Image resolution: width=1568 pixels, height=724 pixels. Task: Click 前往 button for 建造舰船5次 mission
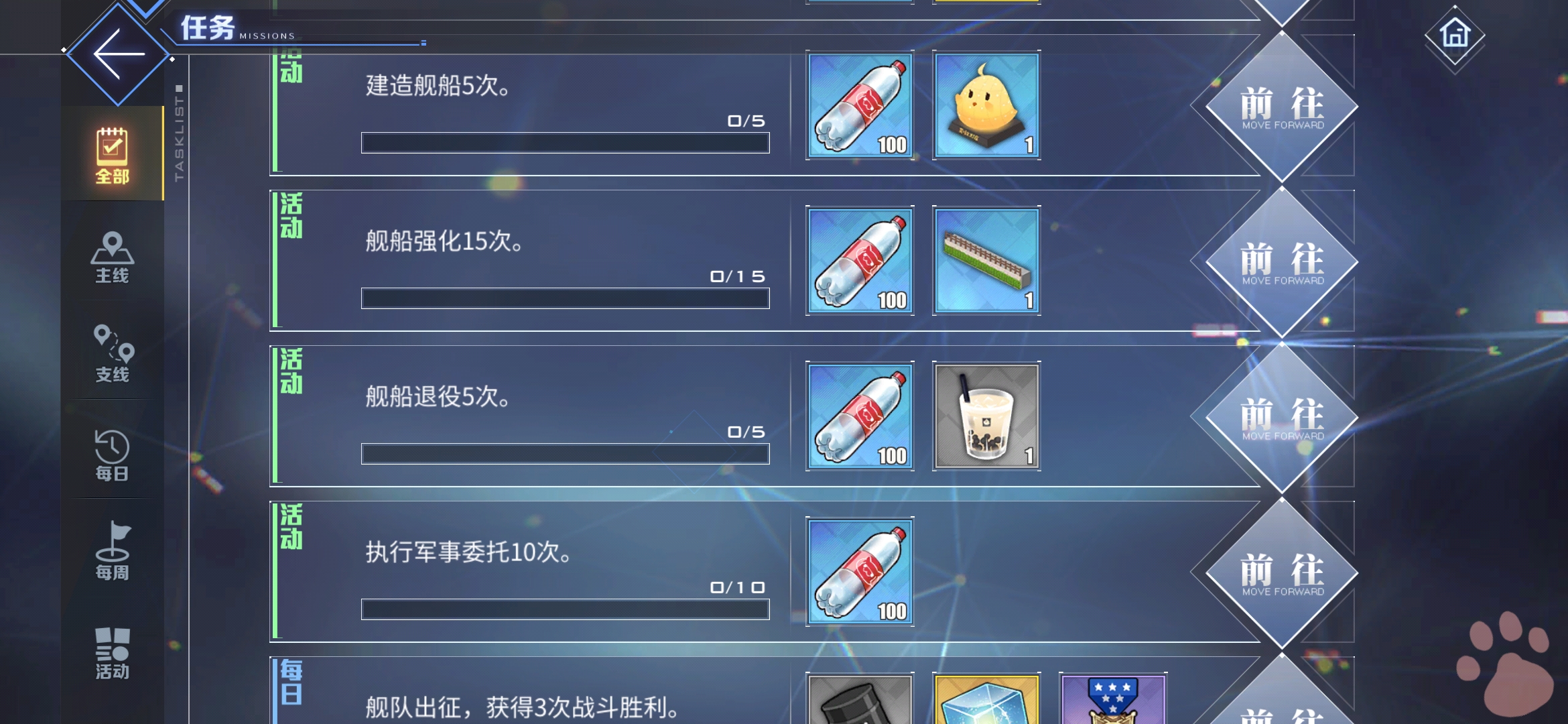click(1281, 107)
